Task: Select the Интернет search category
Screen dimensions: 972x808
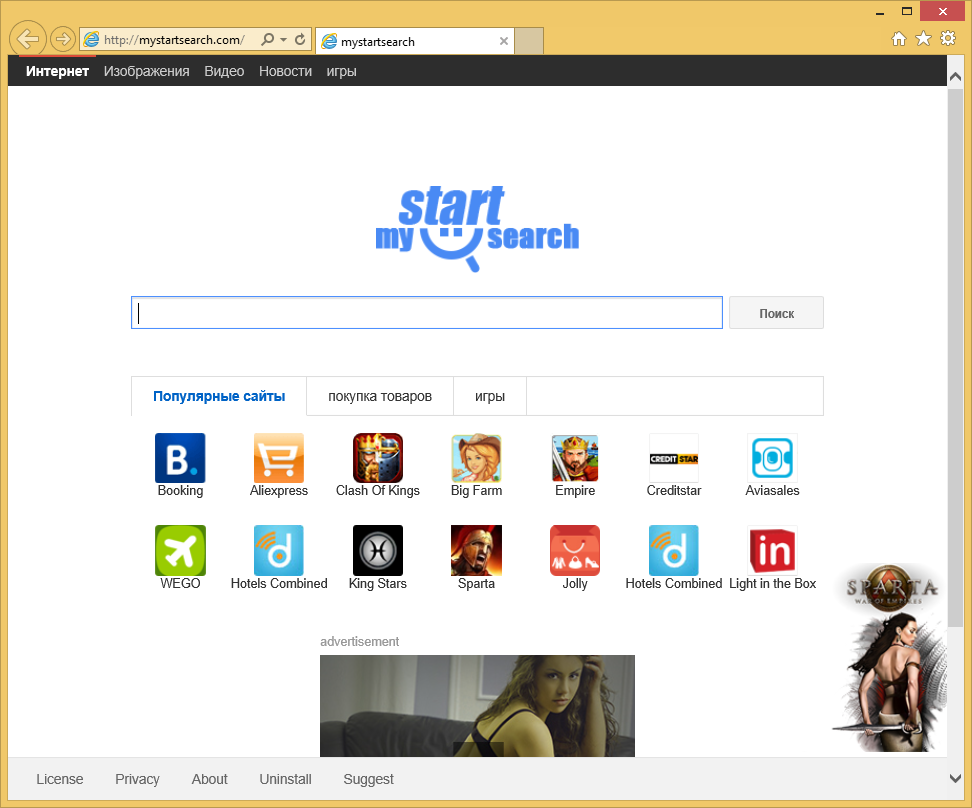Action: (57, 71)
